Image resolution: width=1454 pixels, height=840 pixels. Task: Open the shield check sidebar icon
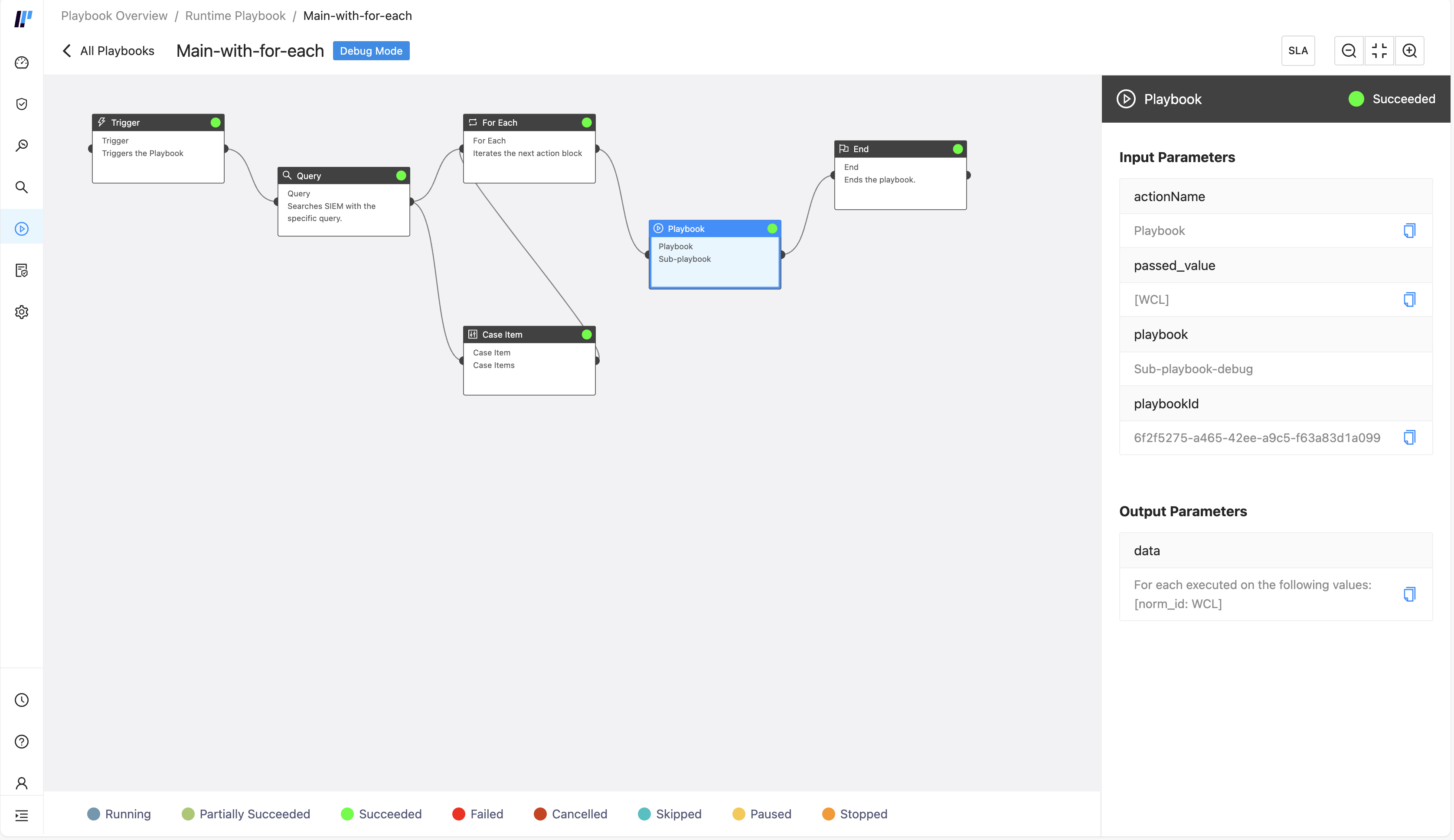tap(22, 104)
